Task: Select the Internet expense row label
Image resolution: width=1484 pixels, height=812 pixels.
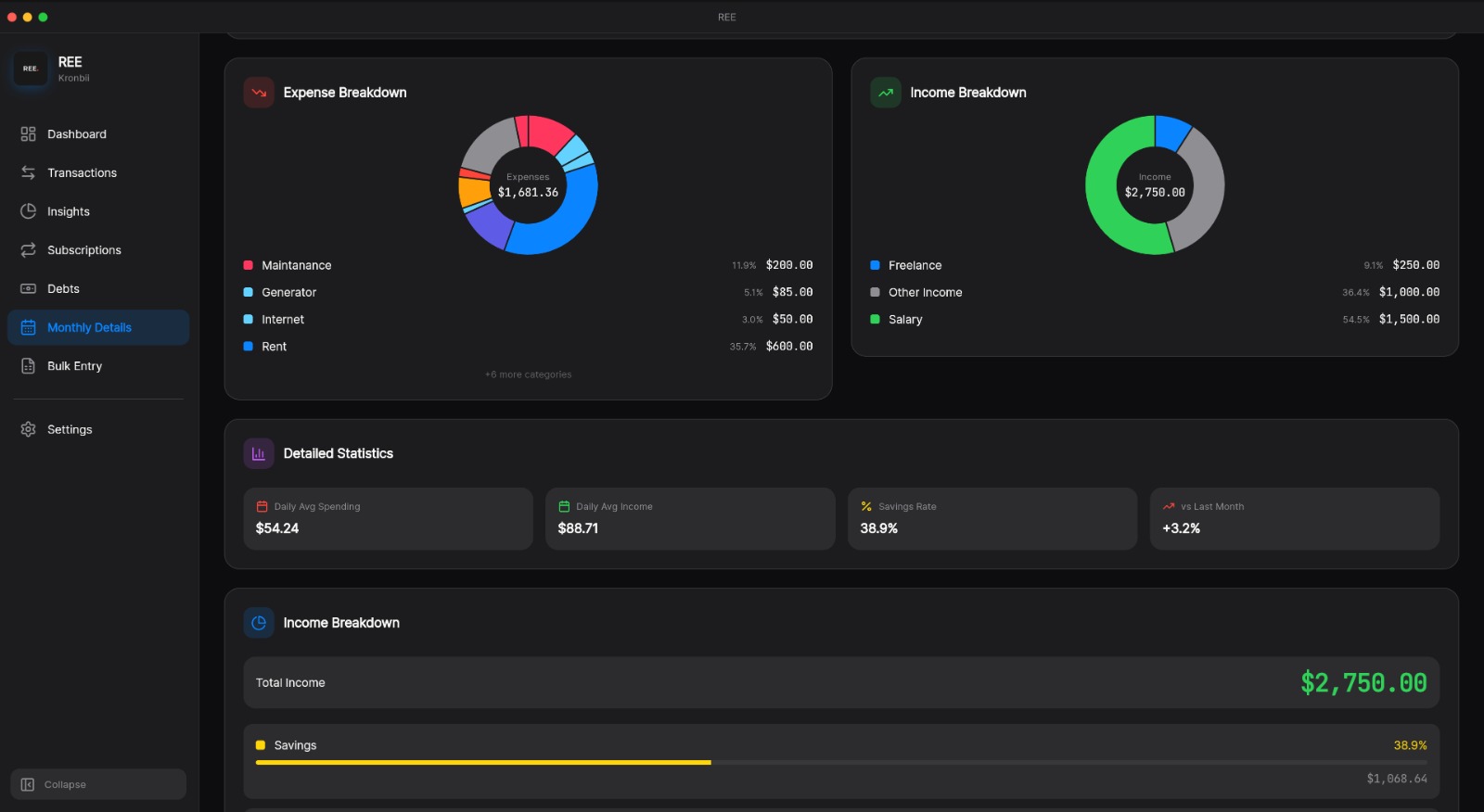Action: pos(283,319)
